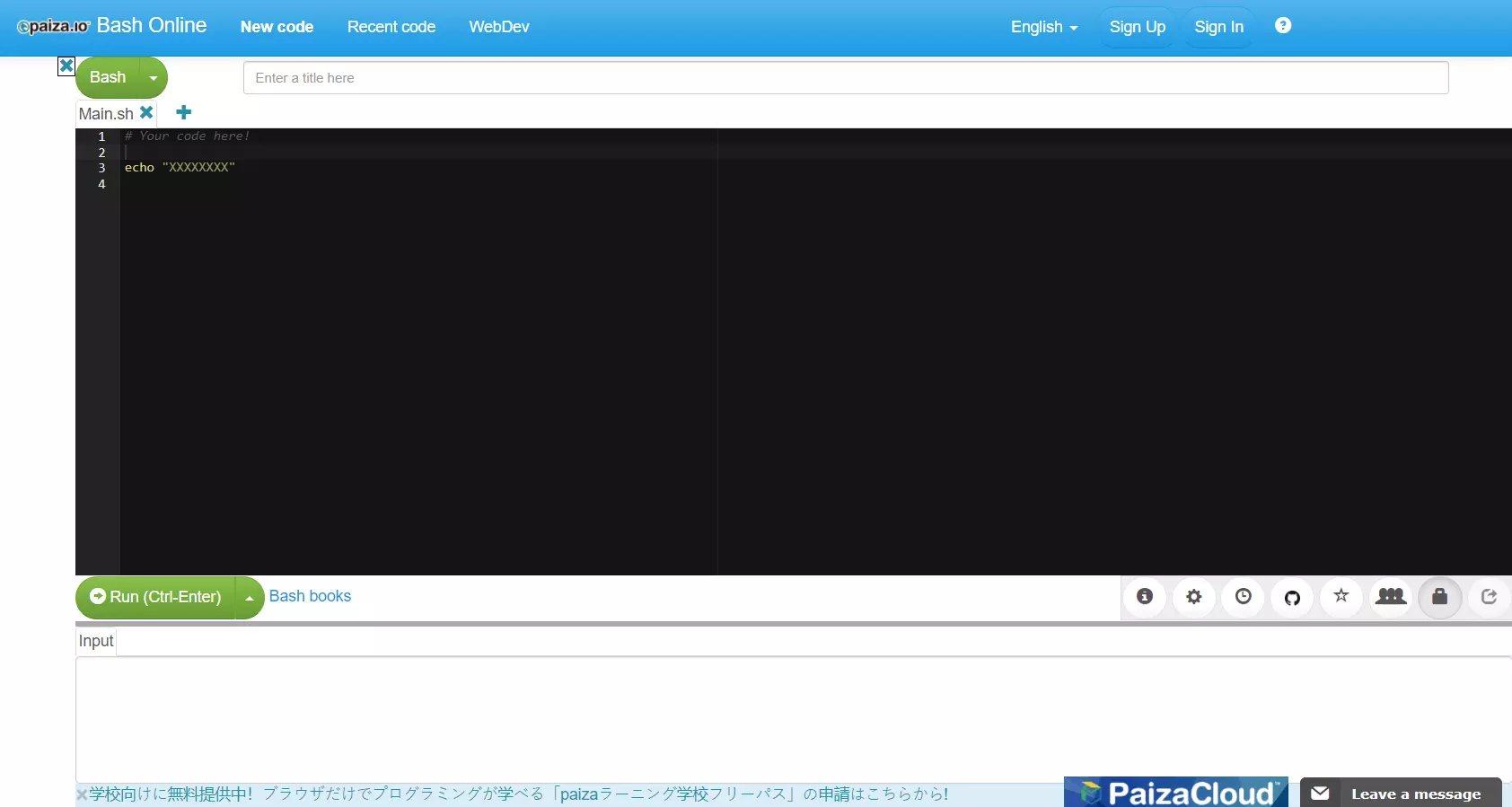The height and width of the screenshot is (807, 1512).
Task: Expand the Run button options arrow
Action: point(250,597)
